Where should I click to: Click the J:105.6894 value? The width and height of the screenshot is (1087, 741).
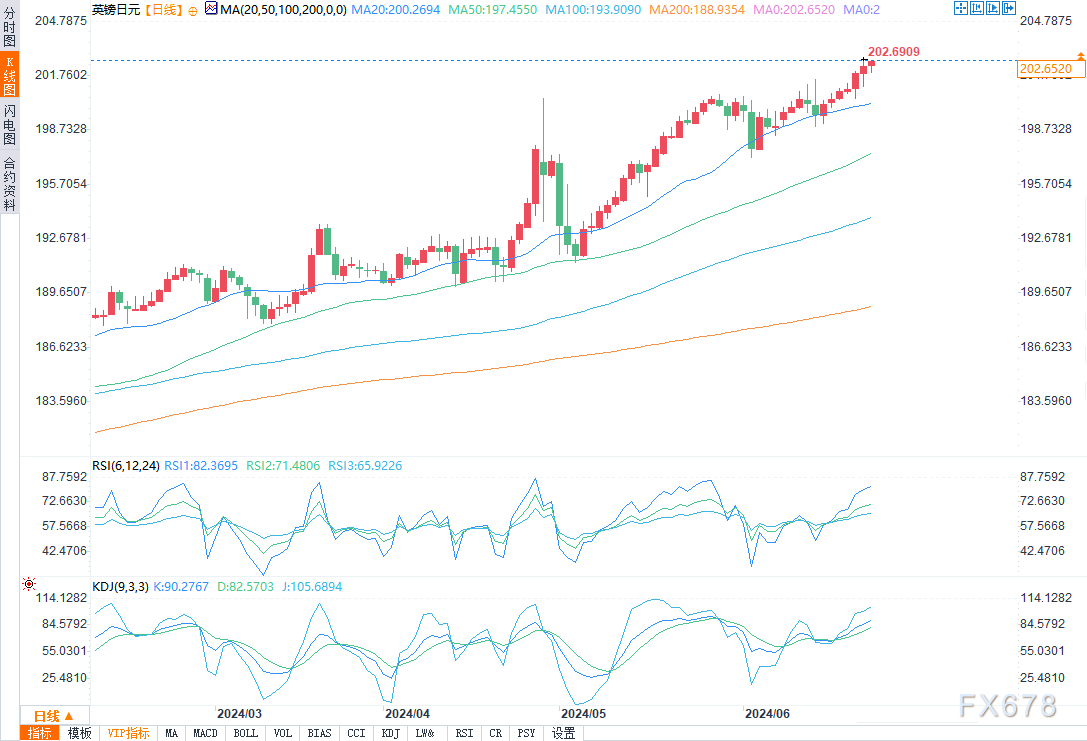[312, 586]
